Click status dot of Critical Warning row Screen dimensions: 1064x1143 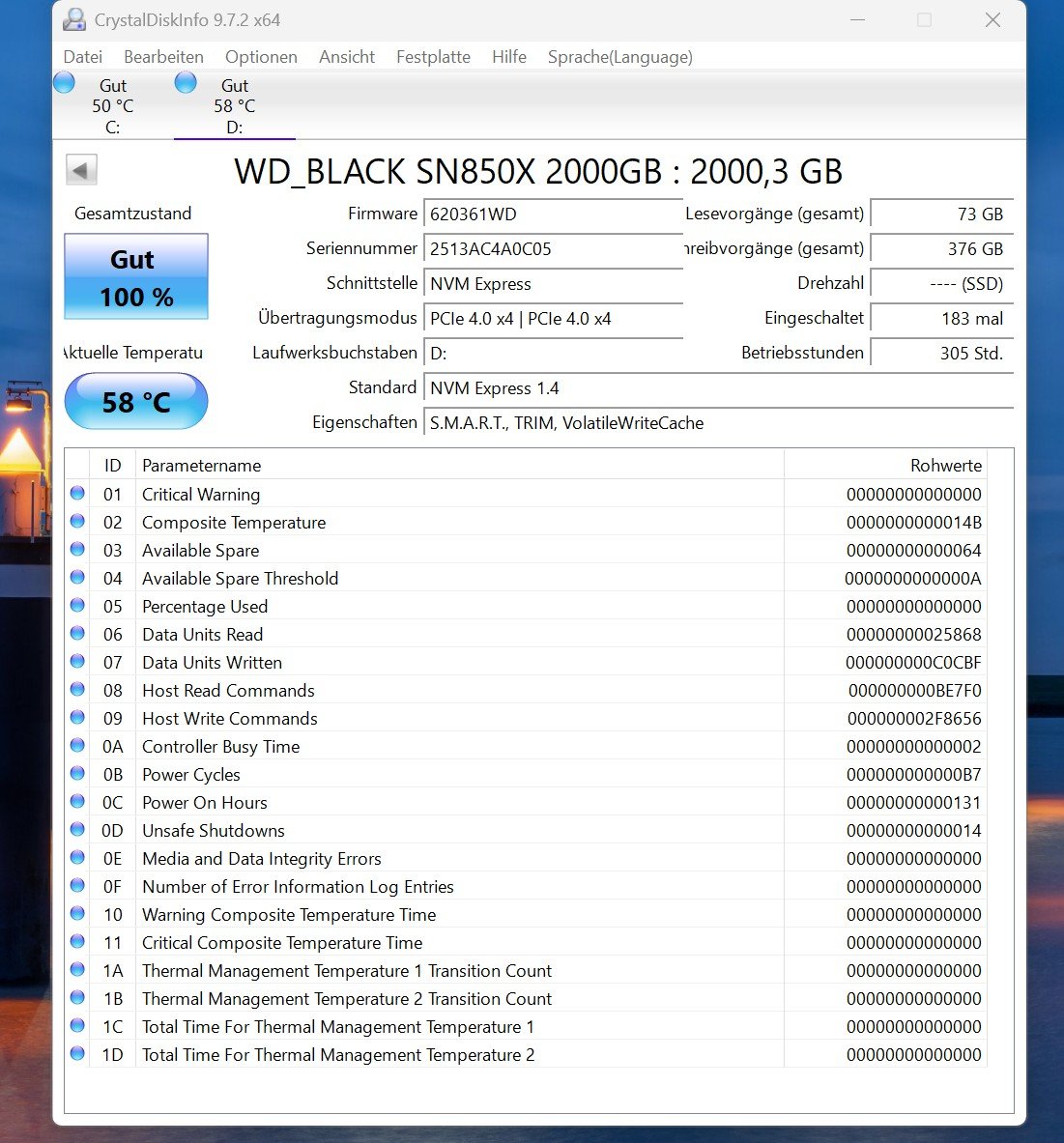(77, 494)
